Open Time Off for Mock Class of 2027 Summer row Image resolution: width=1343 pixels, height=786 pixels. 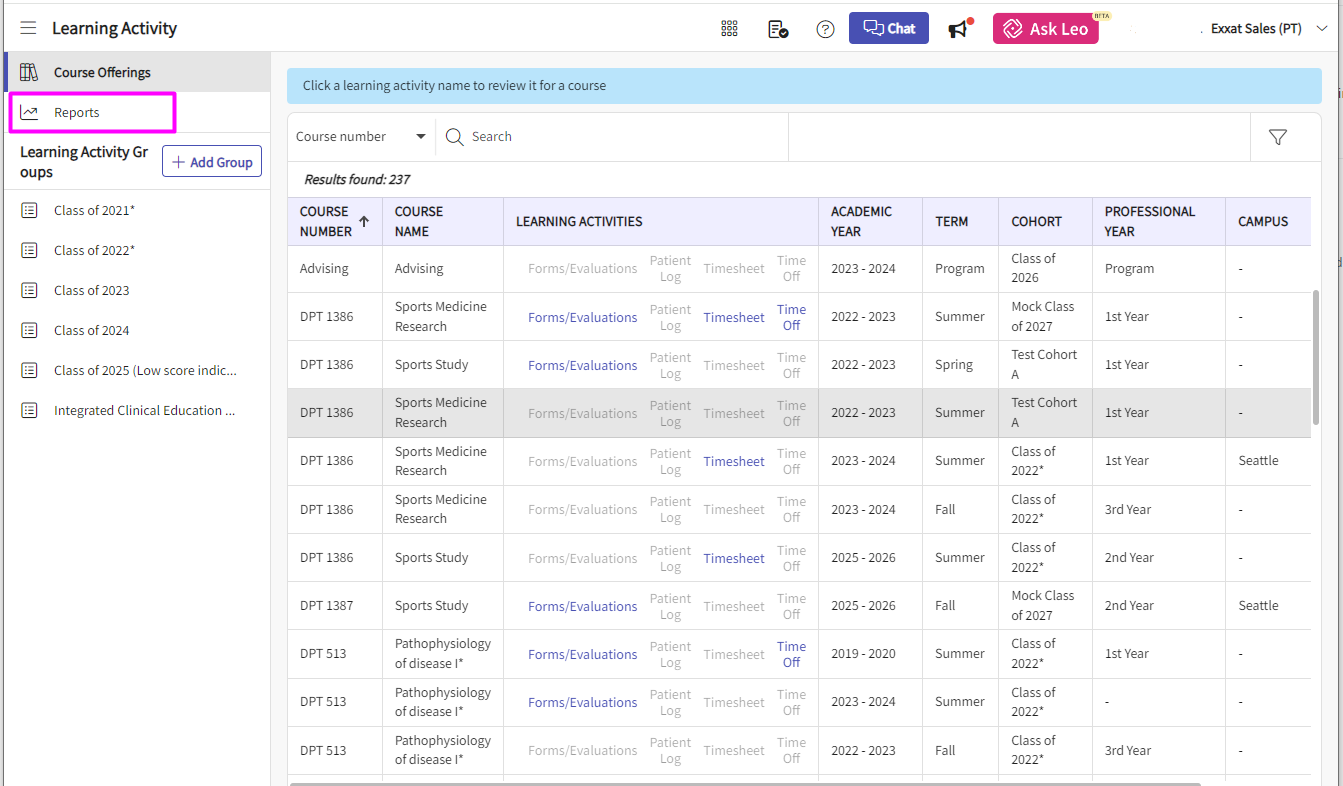click(x=791, y=317)
